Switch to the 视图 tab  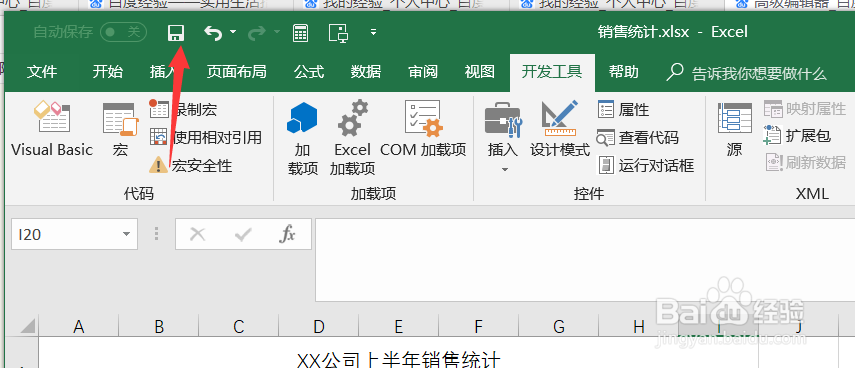point(479,72)
